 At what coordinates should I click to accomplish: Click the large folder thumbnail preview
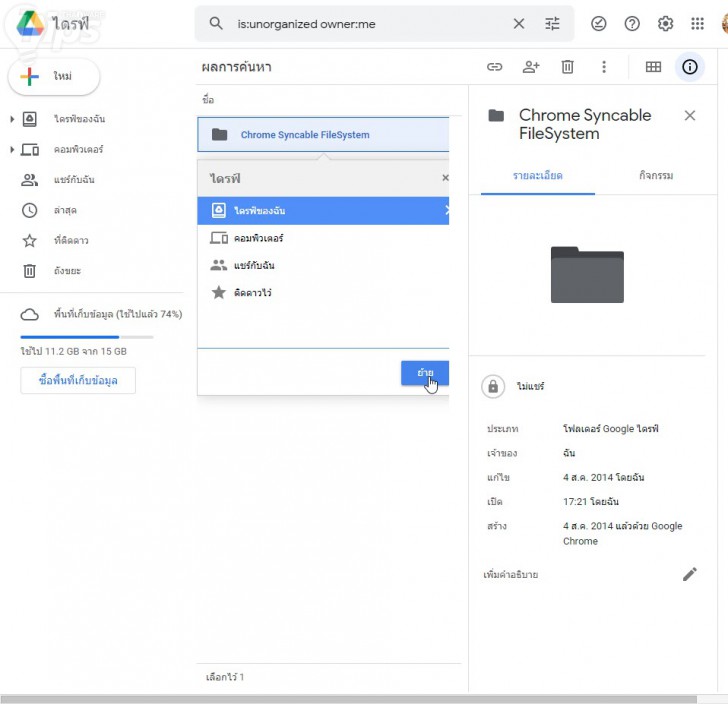[587, 274]
